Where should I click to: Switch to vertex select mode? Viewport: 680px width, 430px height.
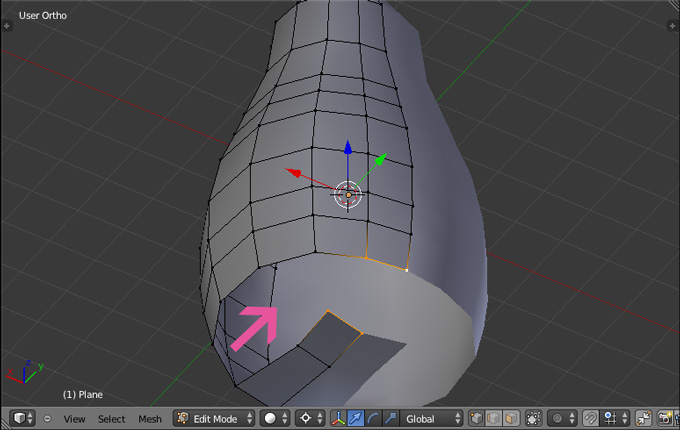(477, 418)
